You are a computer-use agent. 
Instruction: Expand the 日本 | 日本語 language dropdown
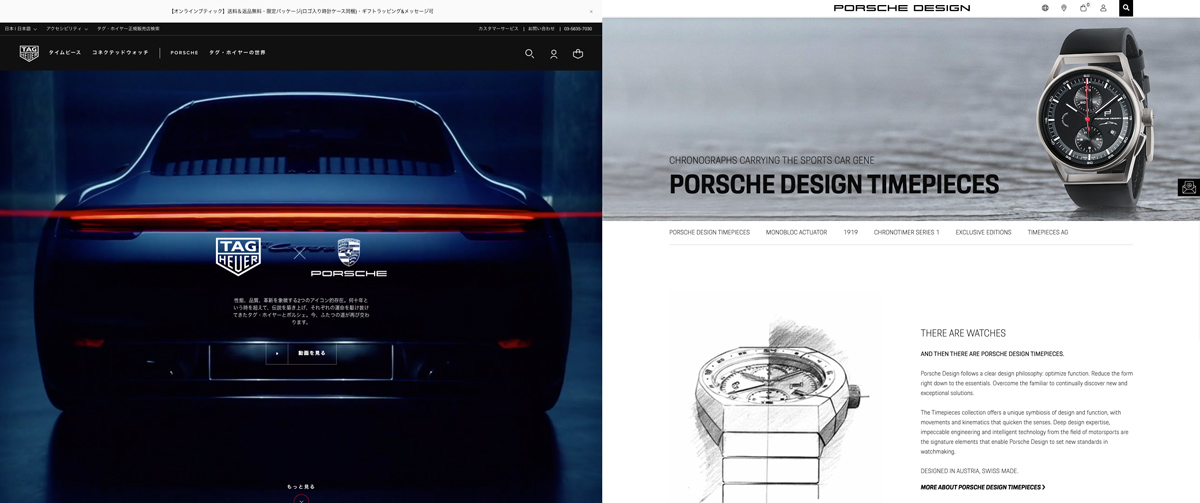click(21, 29)
